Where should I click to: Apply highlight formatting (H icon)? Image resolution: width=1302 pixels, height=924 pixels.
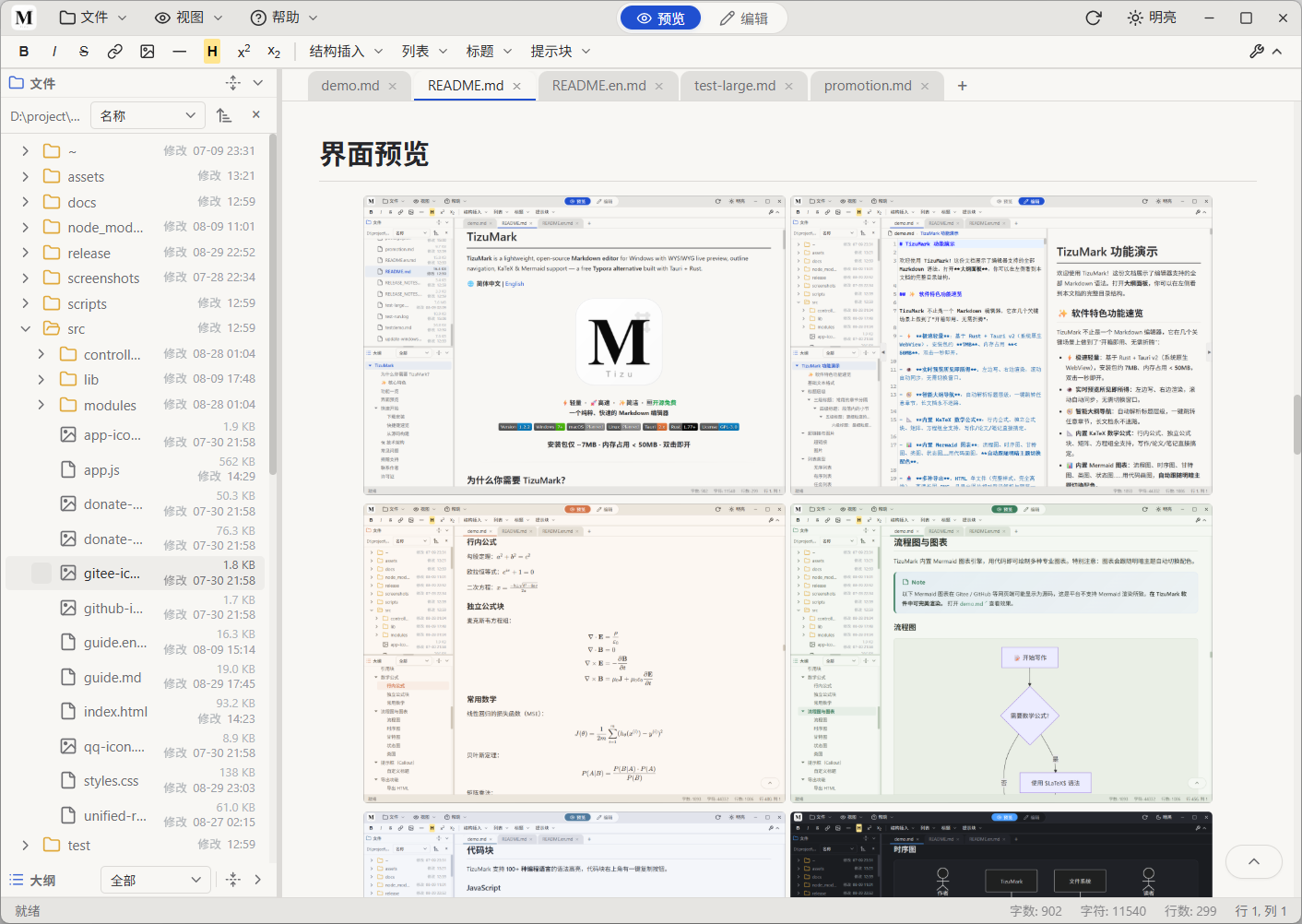(x=212, y=52)
